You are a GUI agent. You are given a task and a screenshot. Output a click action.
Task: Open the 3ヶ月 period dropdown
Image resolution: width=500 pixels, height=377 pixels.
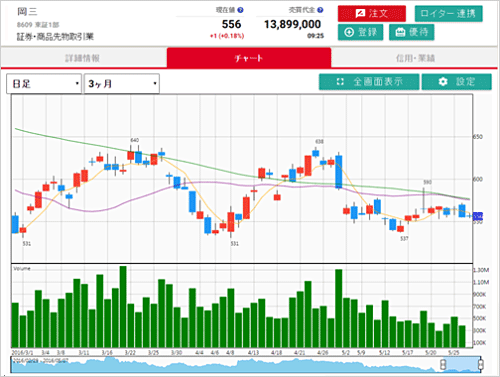tap(122, 84)
